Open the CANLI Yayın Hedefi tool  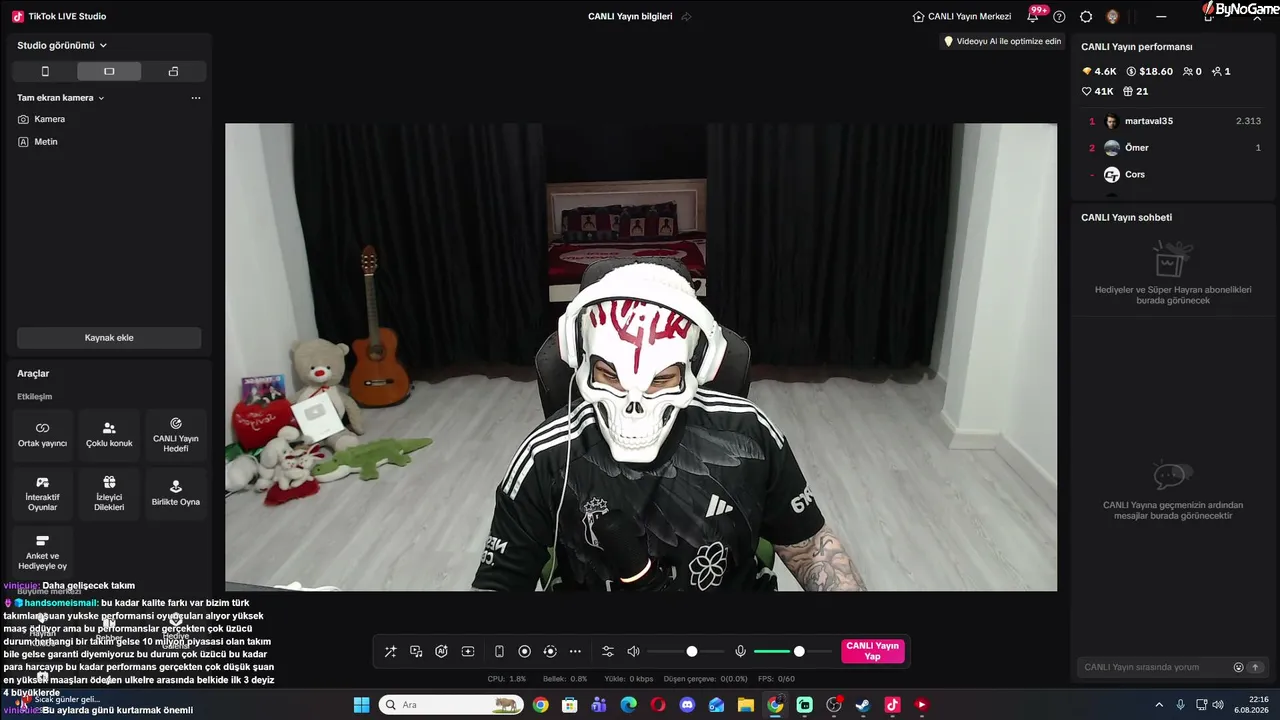point(176,435)
